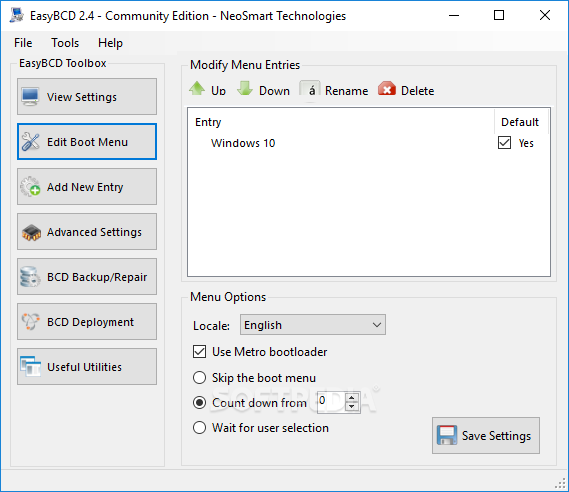Image resolution: width=569 pixels, height=492 pixels.
Task: Uncheck the Default checkbox for Windows 10
Action: pyautogui.click(x=504, y=143)
